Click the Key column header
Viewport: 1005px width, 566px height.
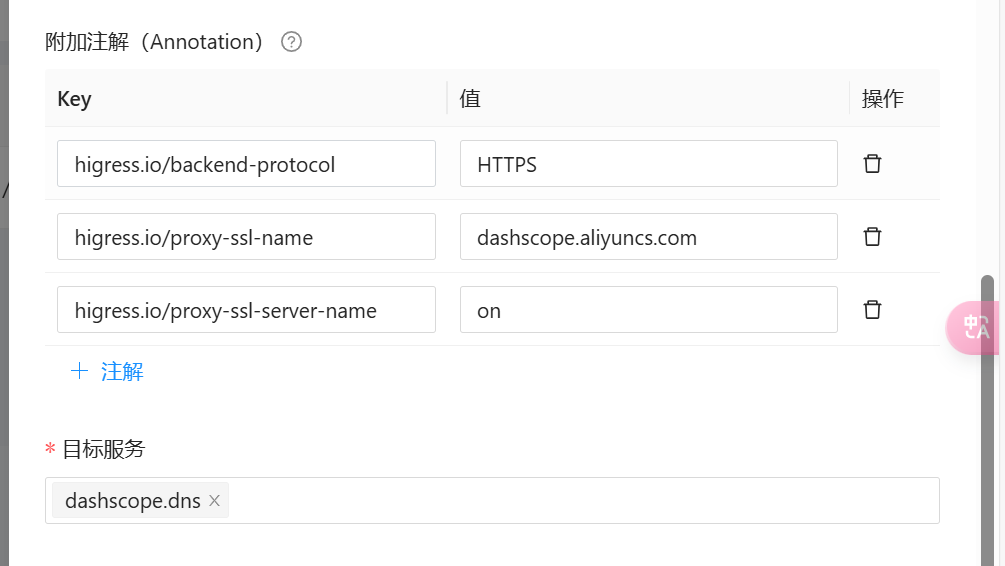(x=75, y=98)
